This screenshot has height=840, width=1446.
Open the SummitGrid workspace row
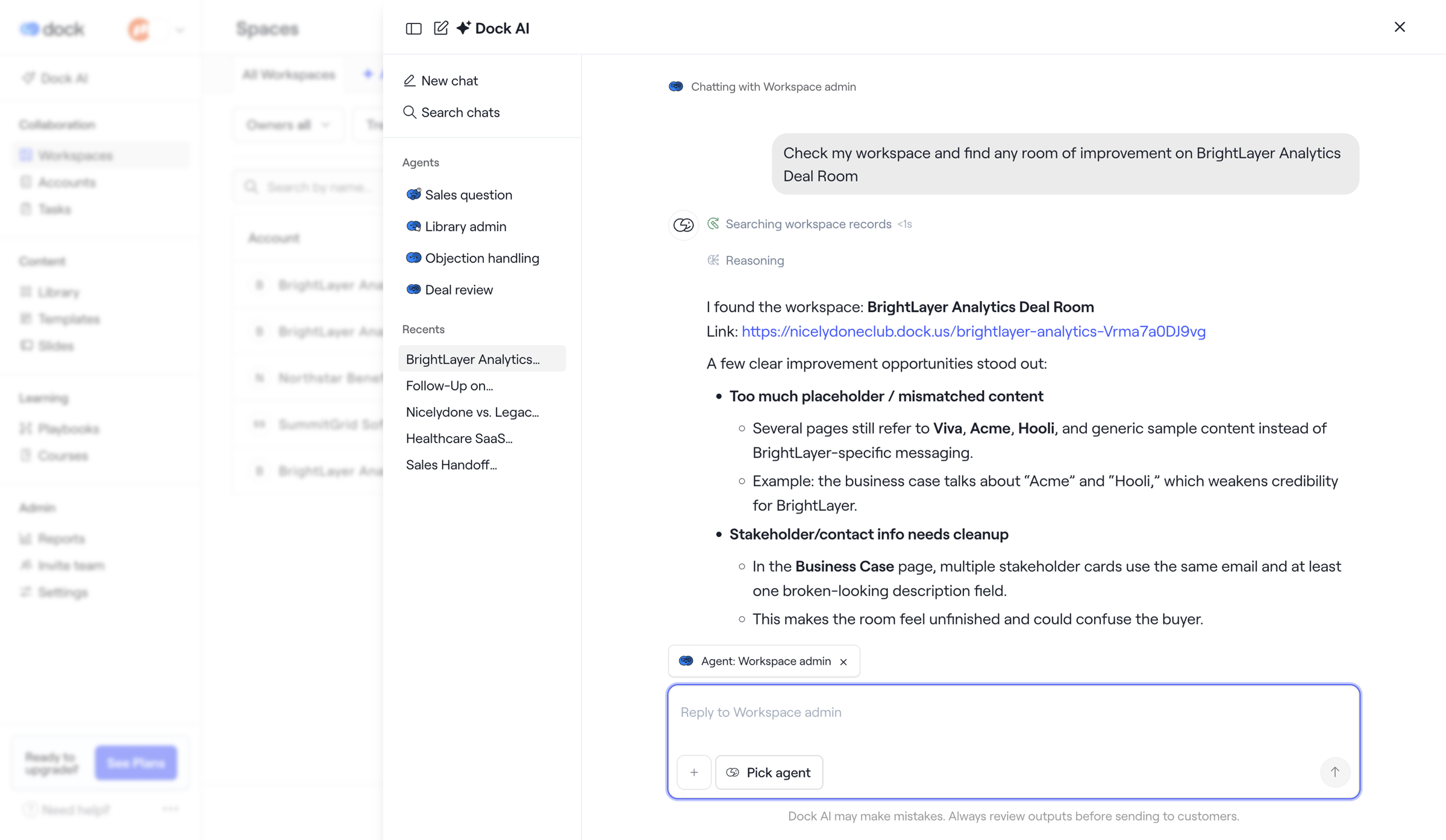click(x=308, y=425)
